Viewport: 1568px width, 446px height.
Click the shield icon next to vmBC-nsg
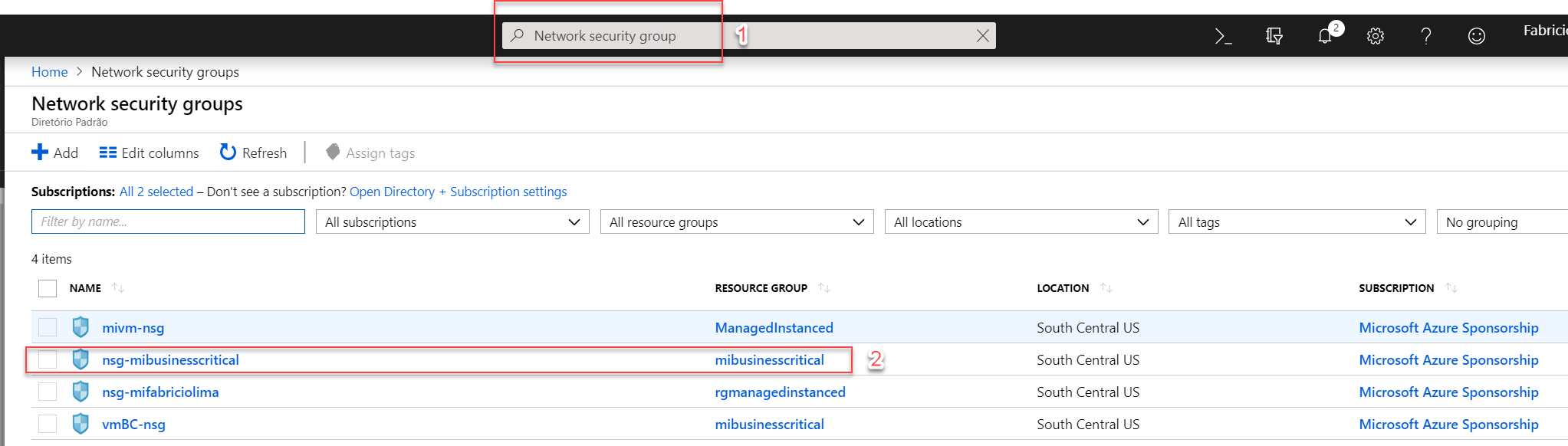point(81,424)
